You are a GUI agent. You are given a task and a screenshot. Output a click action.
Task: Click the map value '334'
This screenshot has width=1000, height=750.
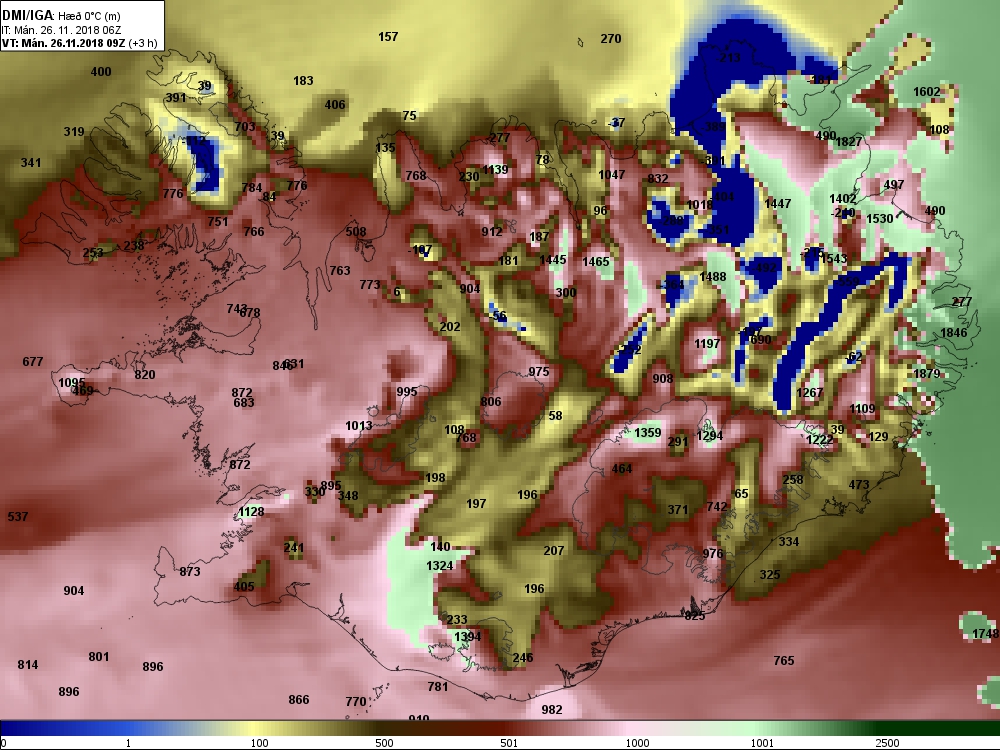click(788, 541)
